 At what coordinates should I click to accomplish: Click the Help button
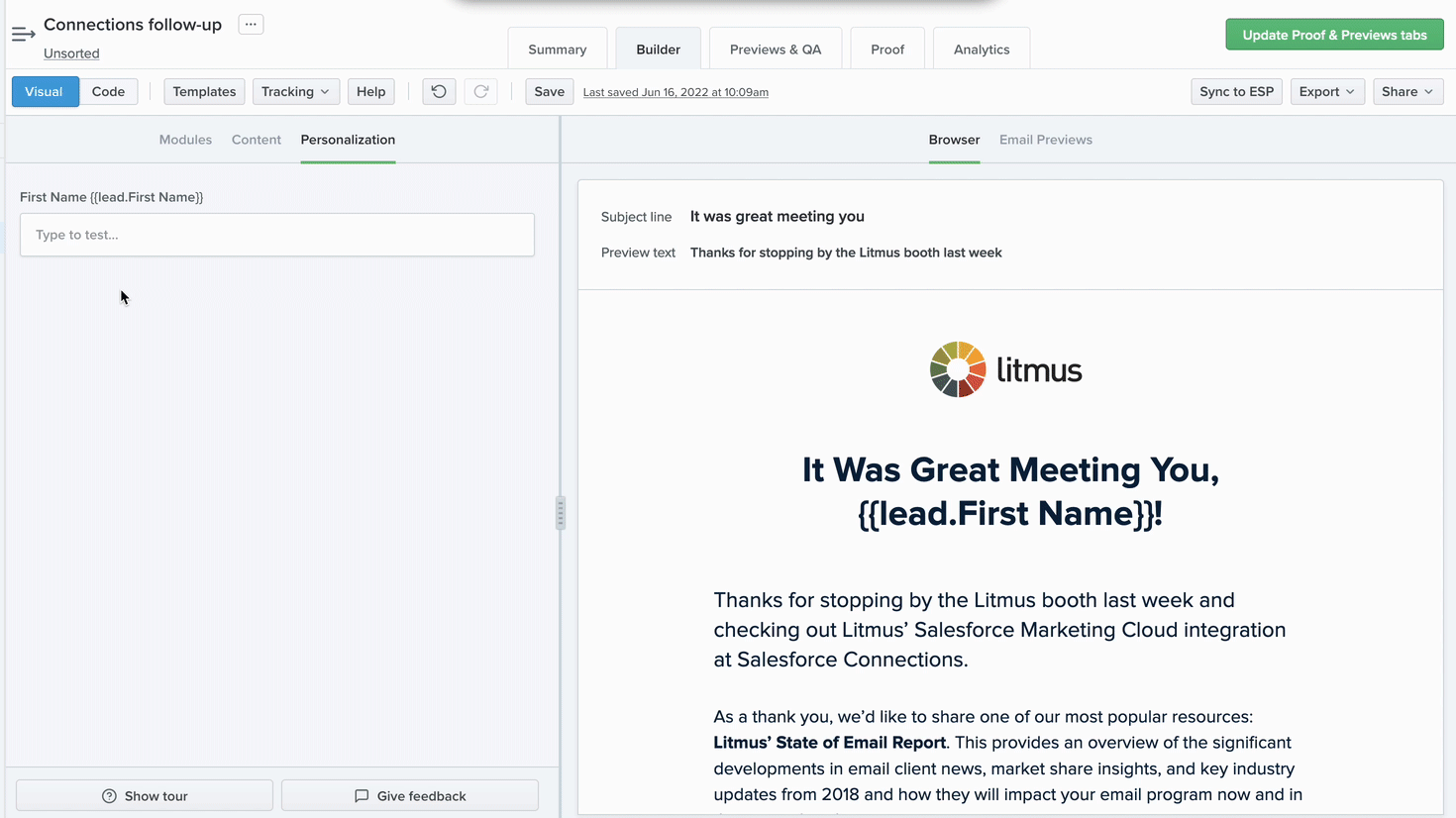point(371,91)
